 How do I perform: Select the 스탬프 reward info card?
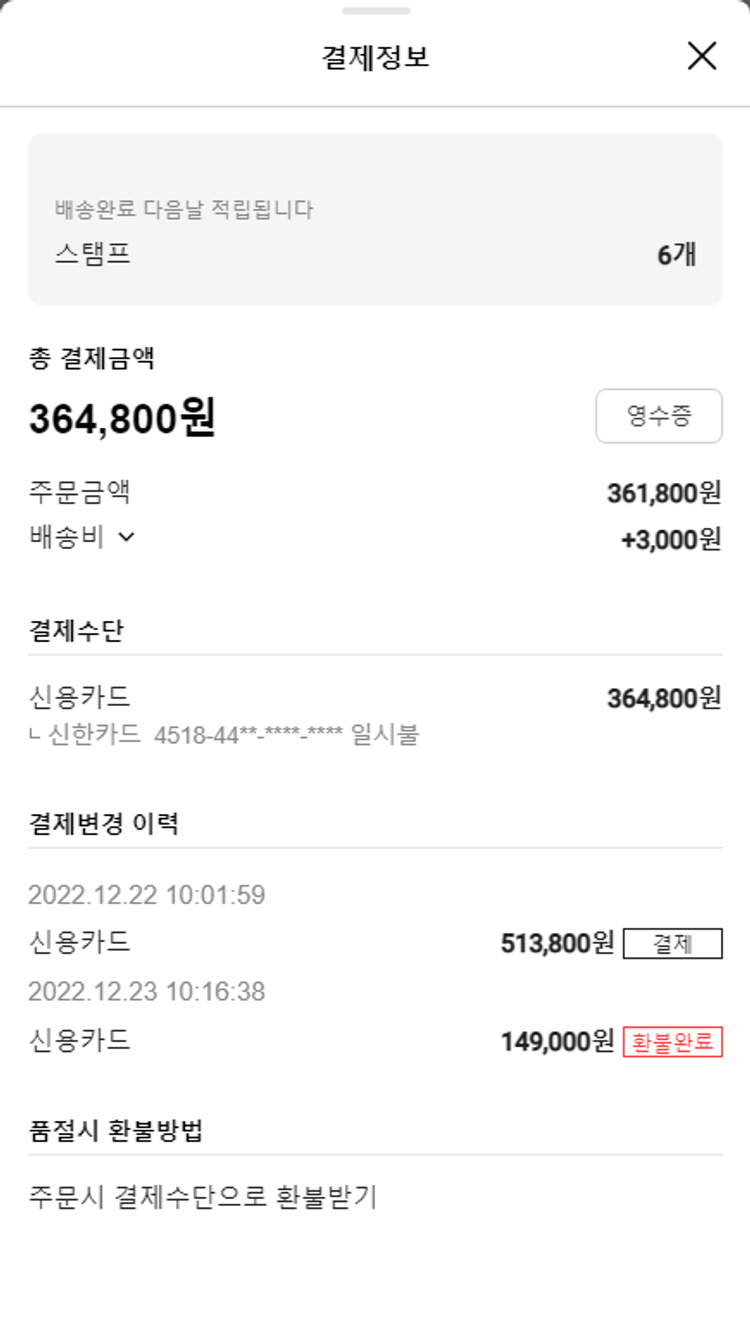coord(375,219)
